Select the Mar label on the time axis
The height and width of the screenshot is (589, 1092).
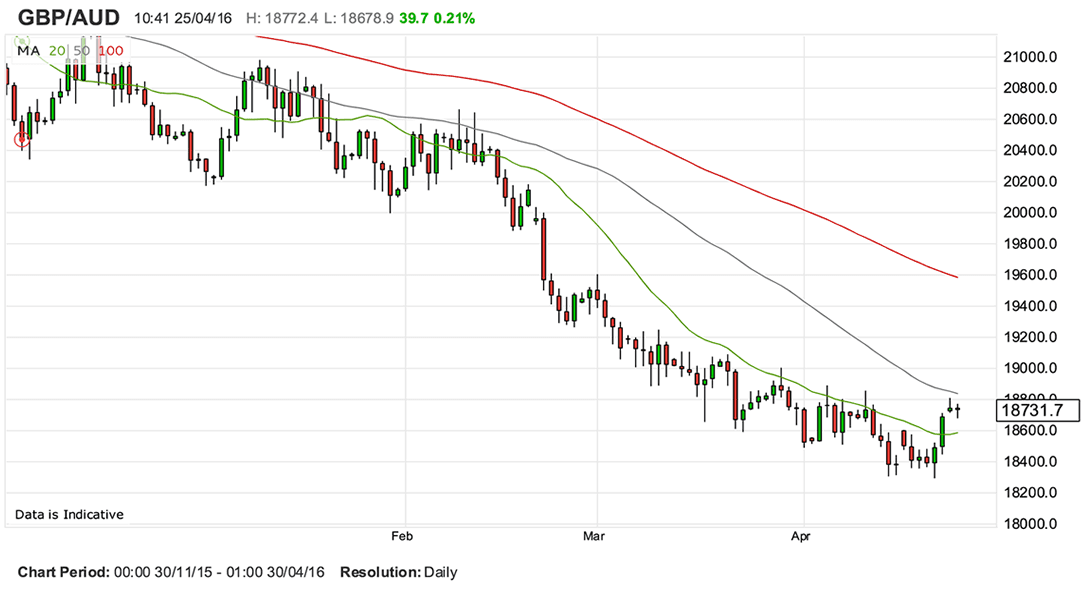[595, 536]
